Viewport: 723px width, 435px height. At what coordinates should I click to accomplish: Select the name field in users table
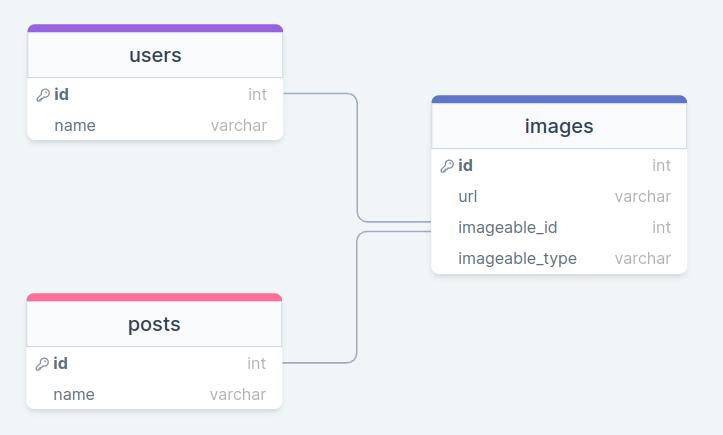pos(75,126)
